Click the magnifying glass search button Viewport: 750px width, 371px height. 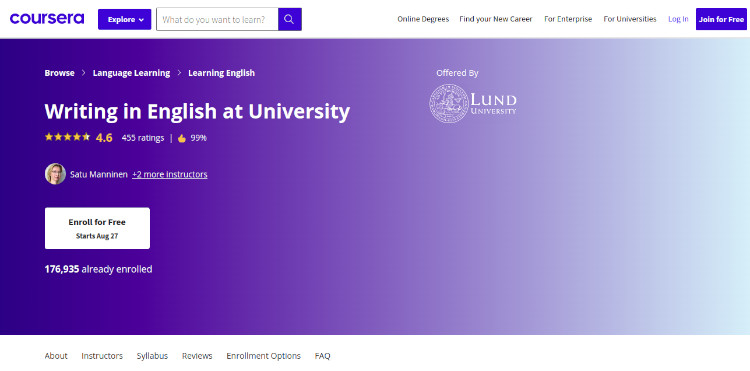[289, 20]
